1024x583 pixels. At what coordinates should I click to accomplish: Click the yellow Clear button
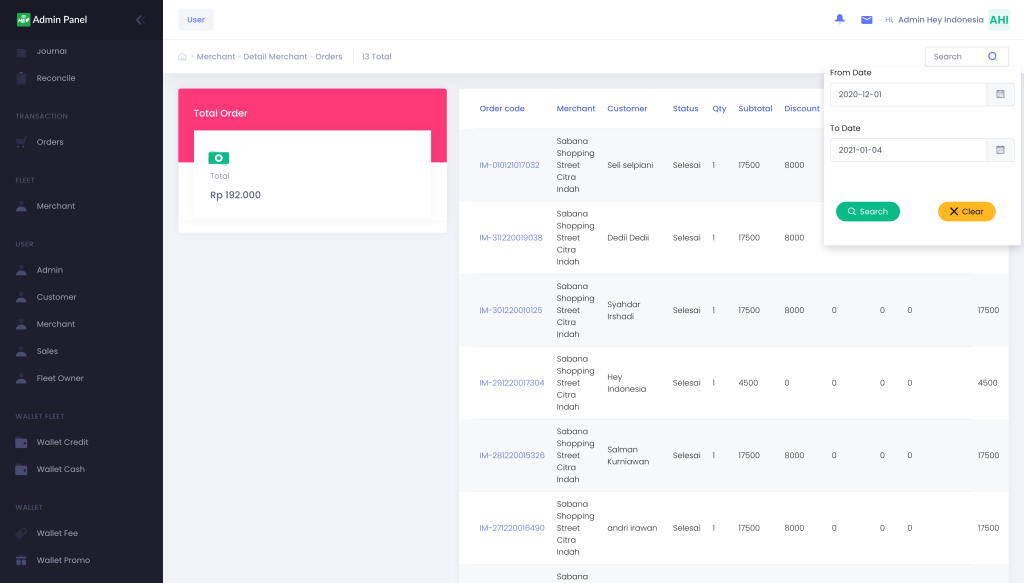(x=967, y=212)
